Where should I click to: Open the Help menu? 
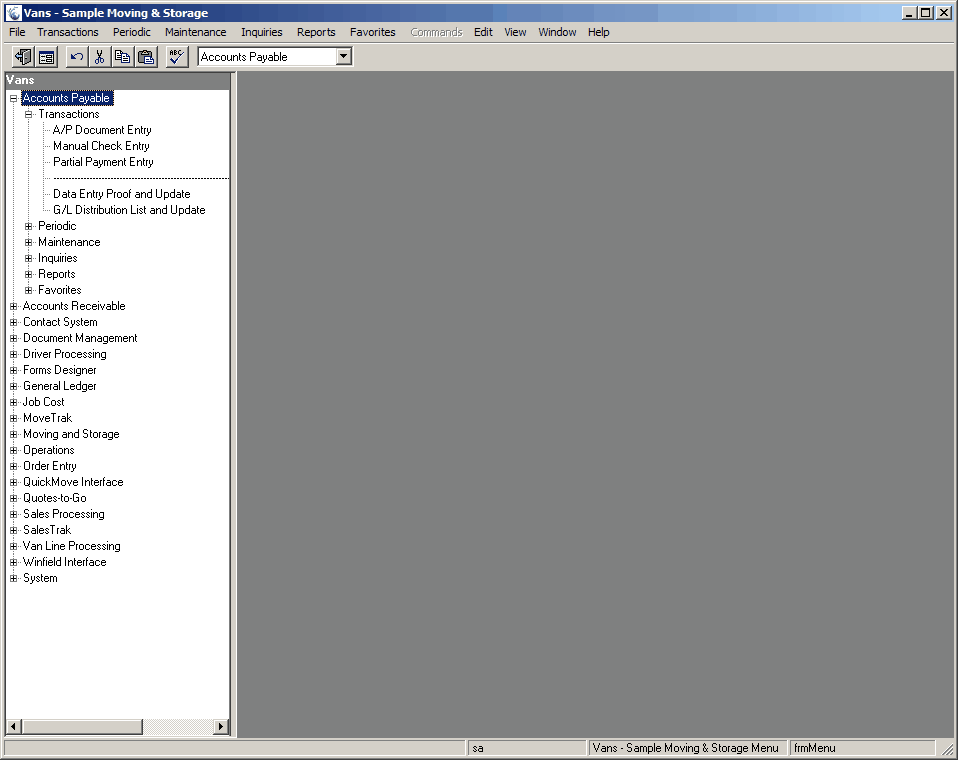point(599,32)
